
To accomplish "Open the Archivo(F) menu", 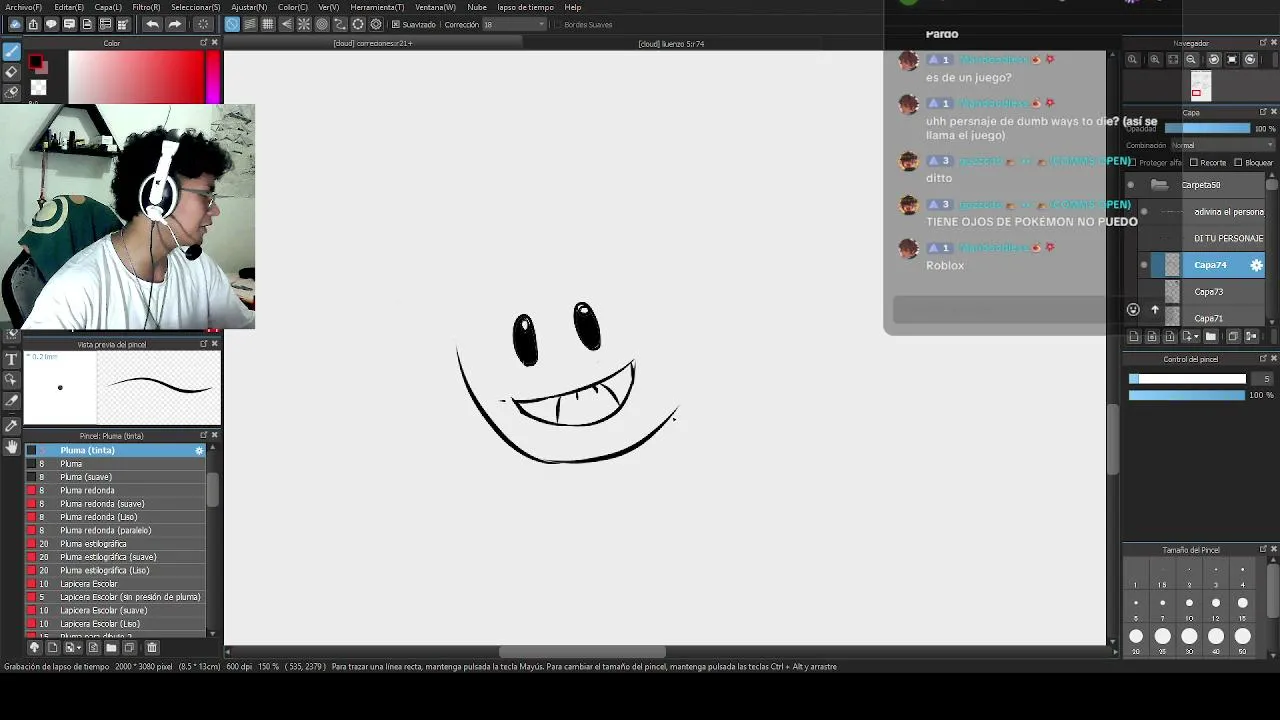I will (22, 7).
